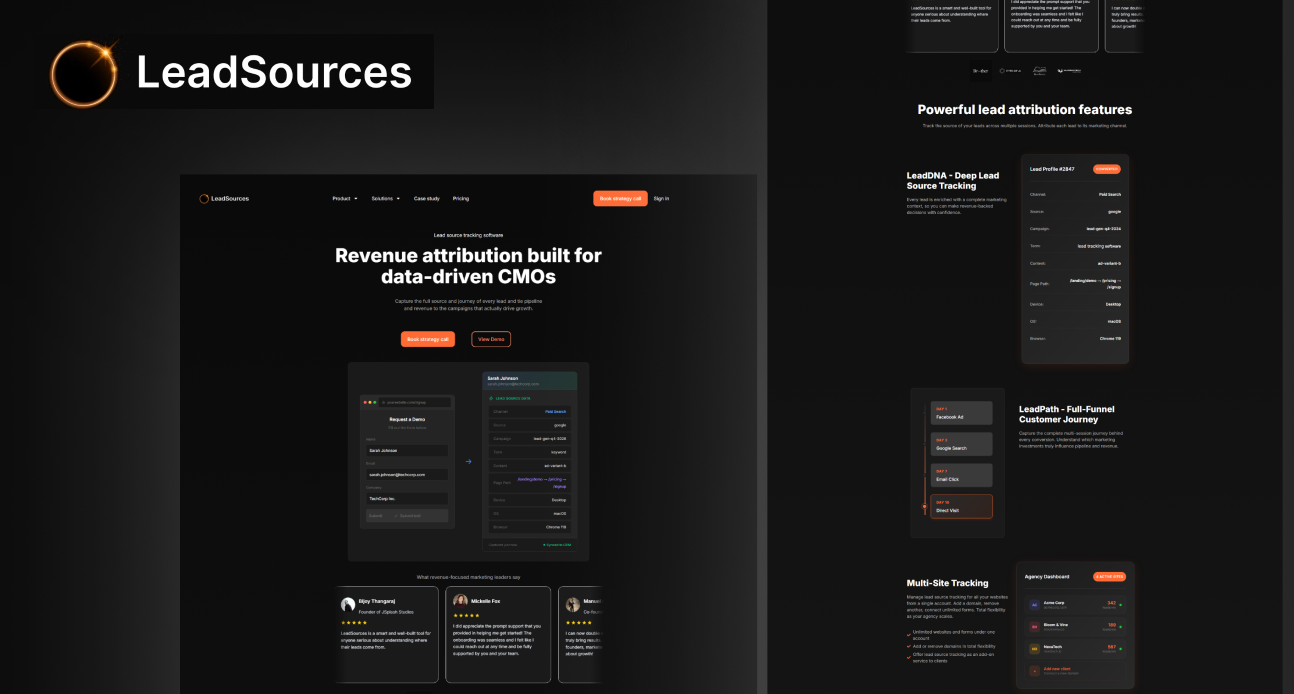Click the NovaTech site icon
The image size is (1294, 694).
click(1035, 648)
